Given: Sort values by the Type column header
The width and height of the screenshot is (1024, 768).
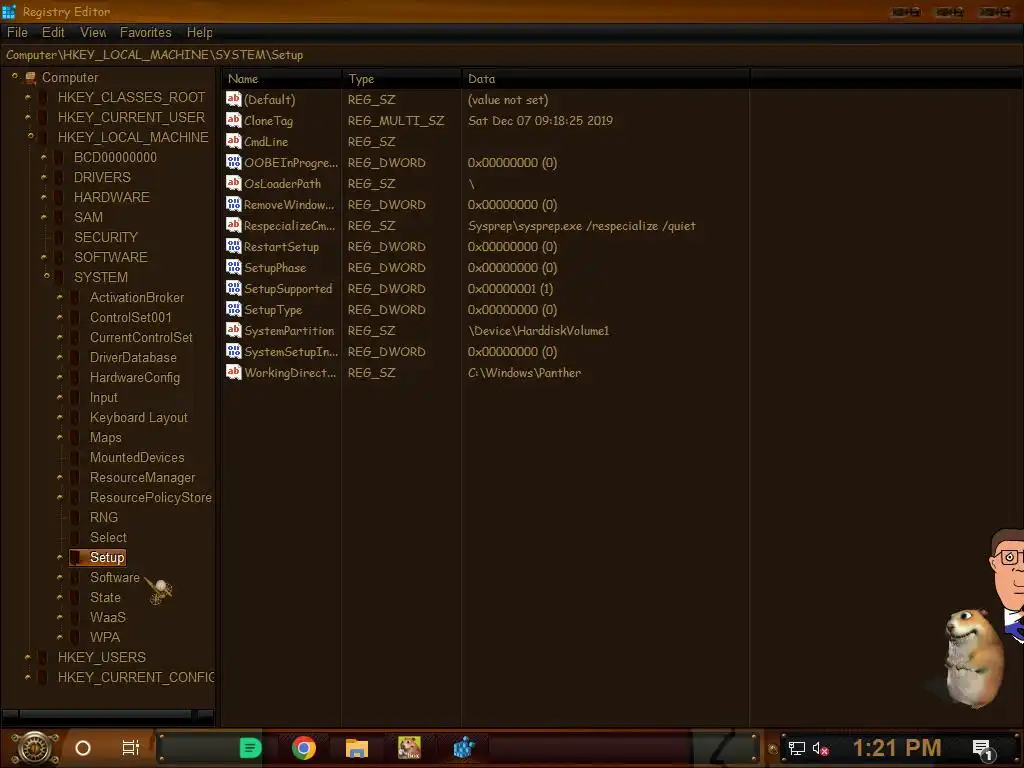Looking at the screenshot, I should click(x=402, y=78).
